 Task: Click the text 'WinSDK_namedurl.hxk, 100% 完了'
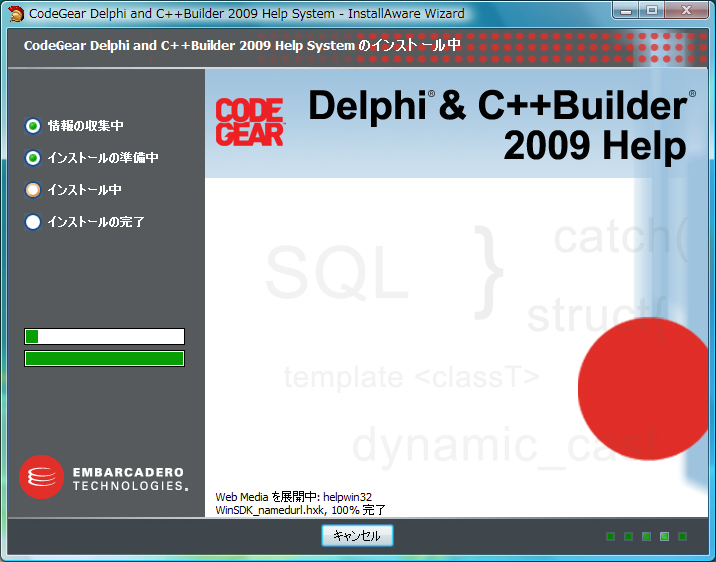[300, 510]
